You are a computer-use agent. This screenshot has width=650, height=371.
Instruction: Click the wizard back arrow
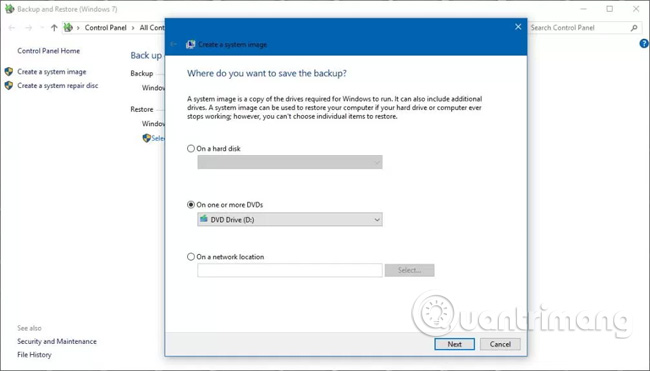[x=174, y=44]
